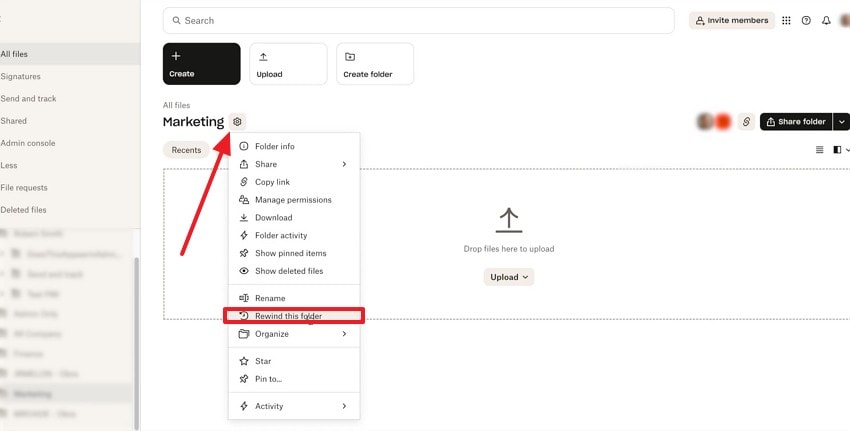Toggle Star for this folder
This screenshot has height=431, width=850.
[x=263, y=361]
